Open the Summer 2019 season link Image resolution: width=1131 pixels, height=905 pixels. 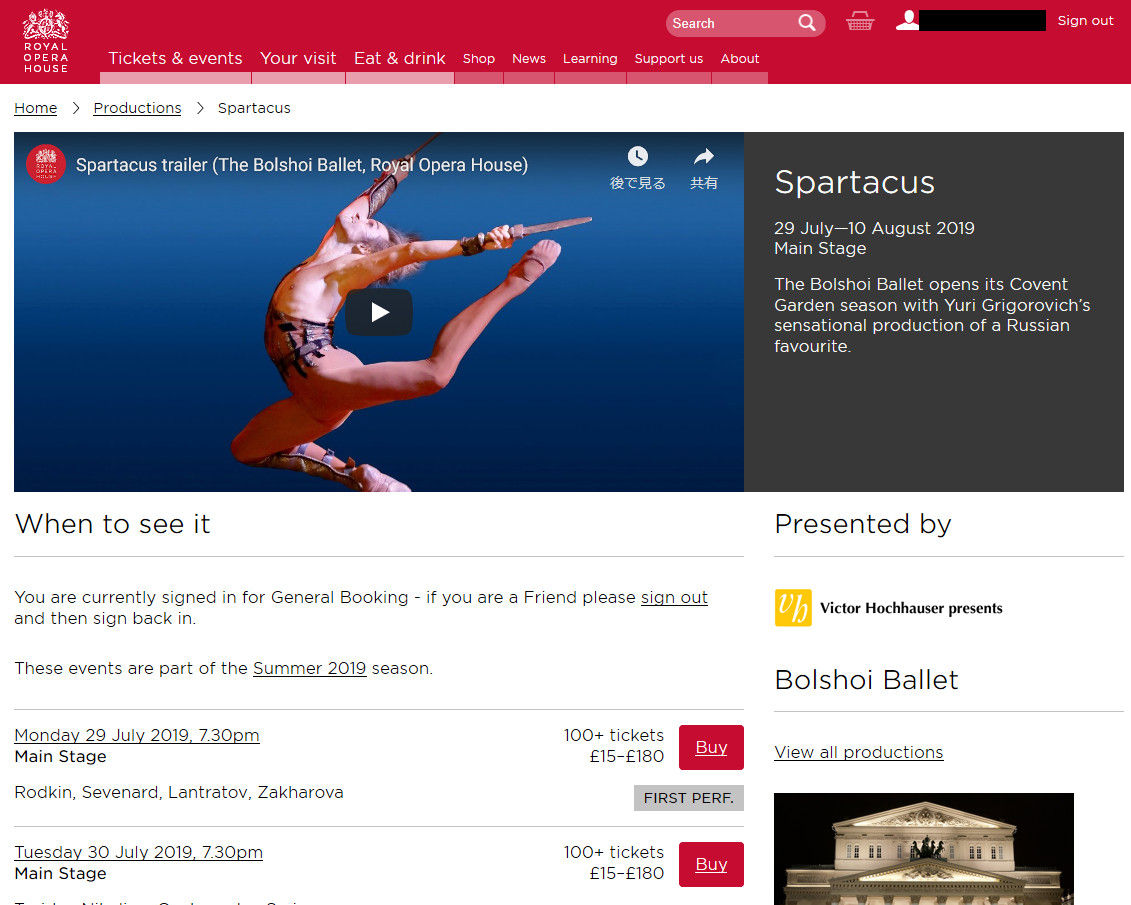309,668
